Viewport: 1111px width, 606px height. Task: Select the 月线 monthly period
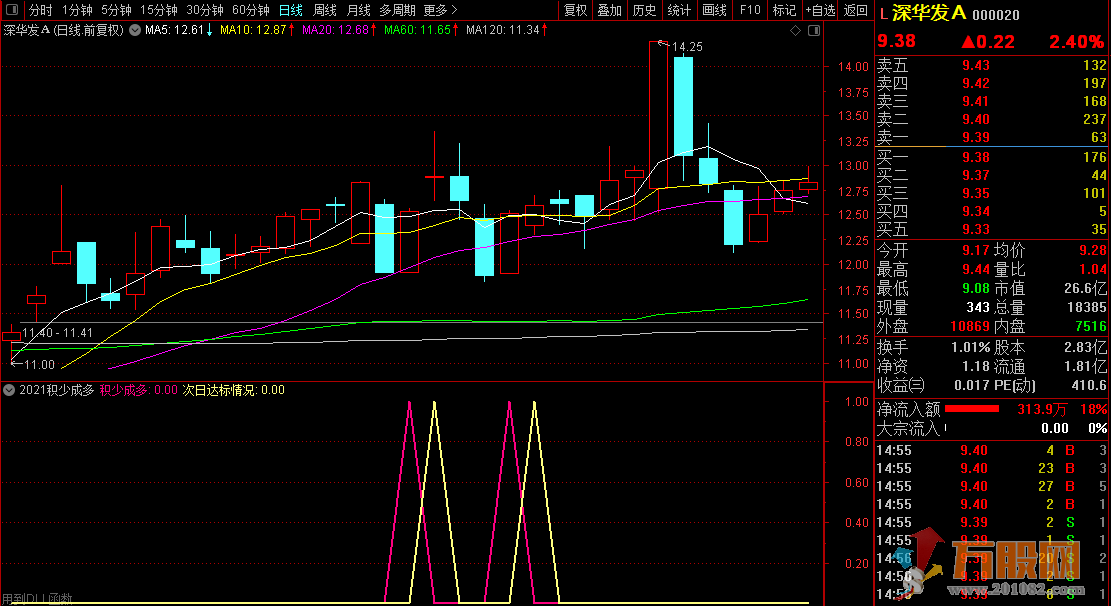pos(358,10)
